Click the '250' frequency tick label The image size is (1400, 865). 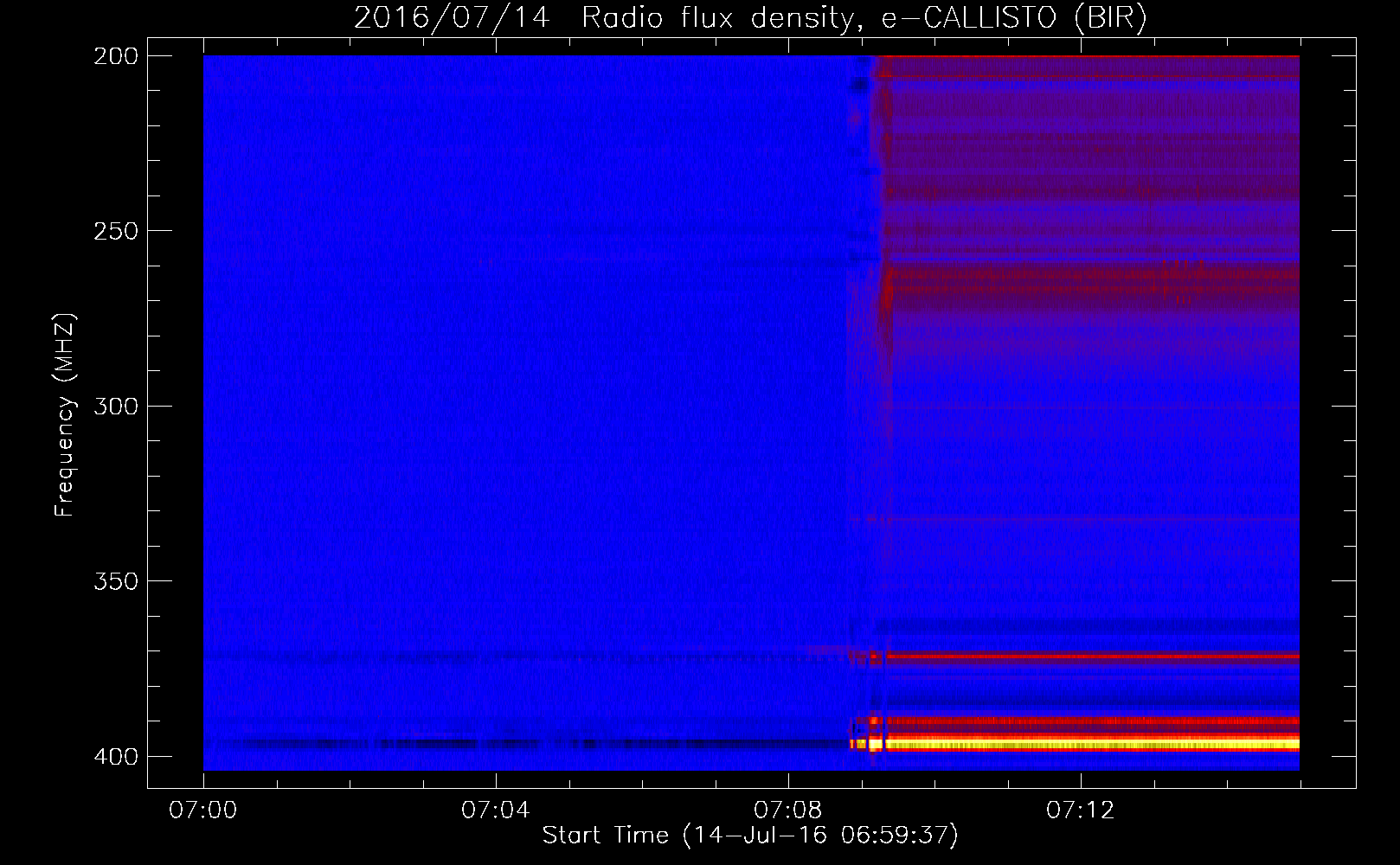pos(115,231)
